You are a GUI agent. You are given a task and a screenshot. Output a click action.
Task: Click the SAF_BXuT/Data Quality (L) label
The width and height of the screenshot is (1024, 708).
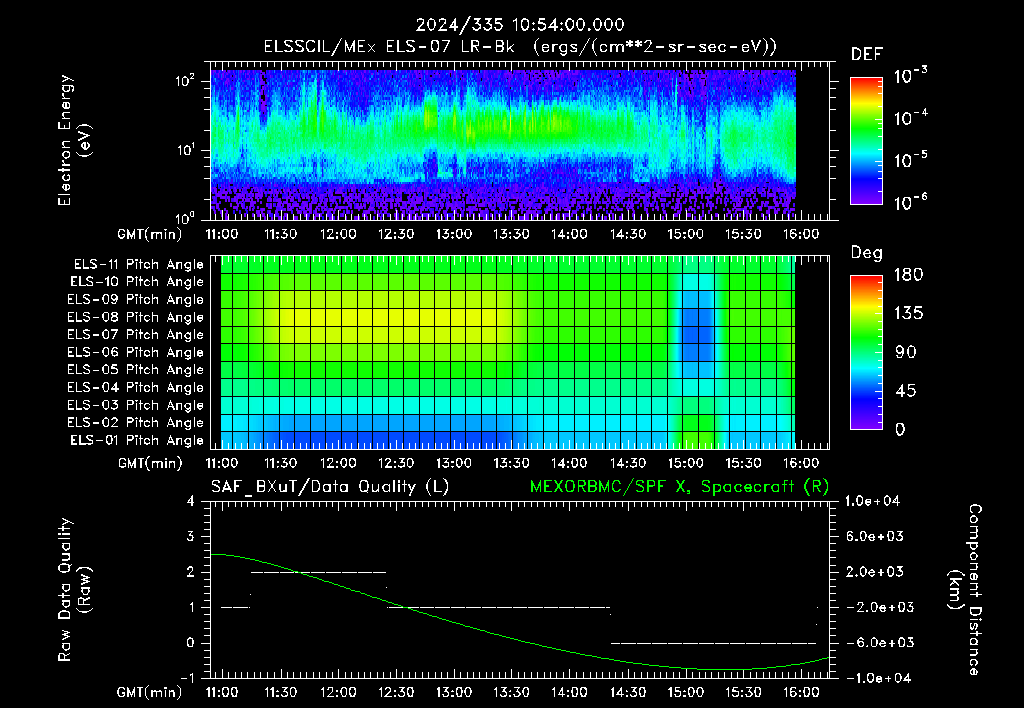330,487
